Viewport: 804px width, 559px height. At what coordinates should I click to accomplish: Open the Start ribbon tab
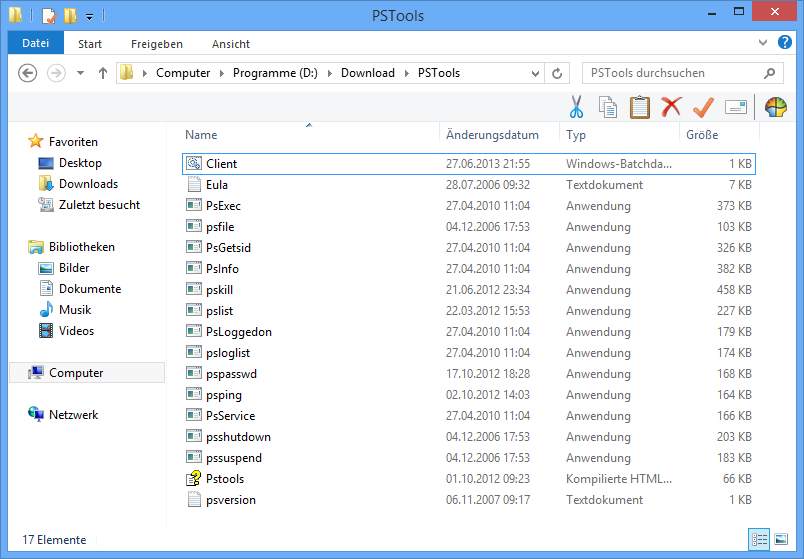point(90,44)
